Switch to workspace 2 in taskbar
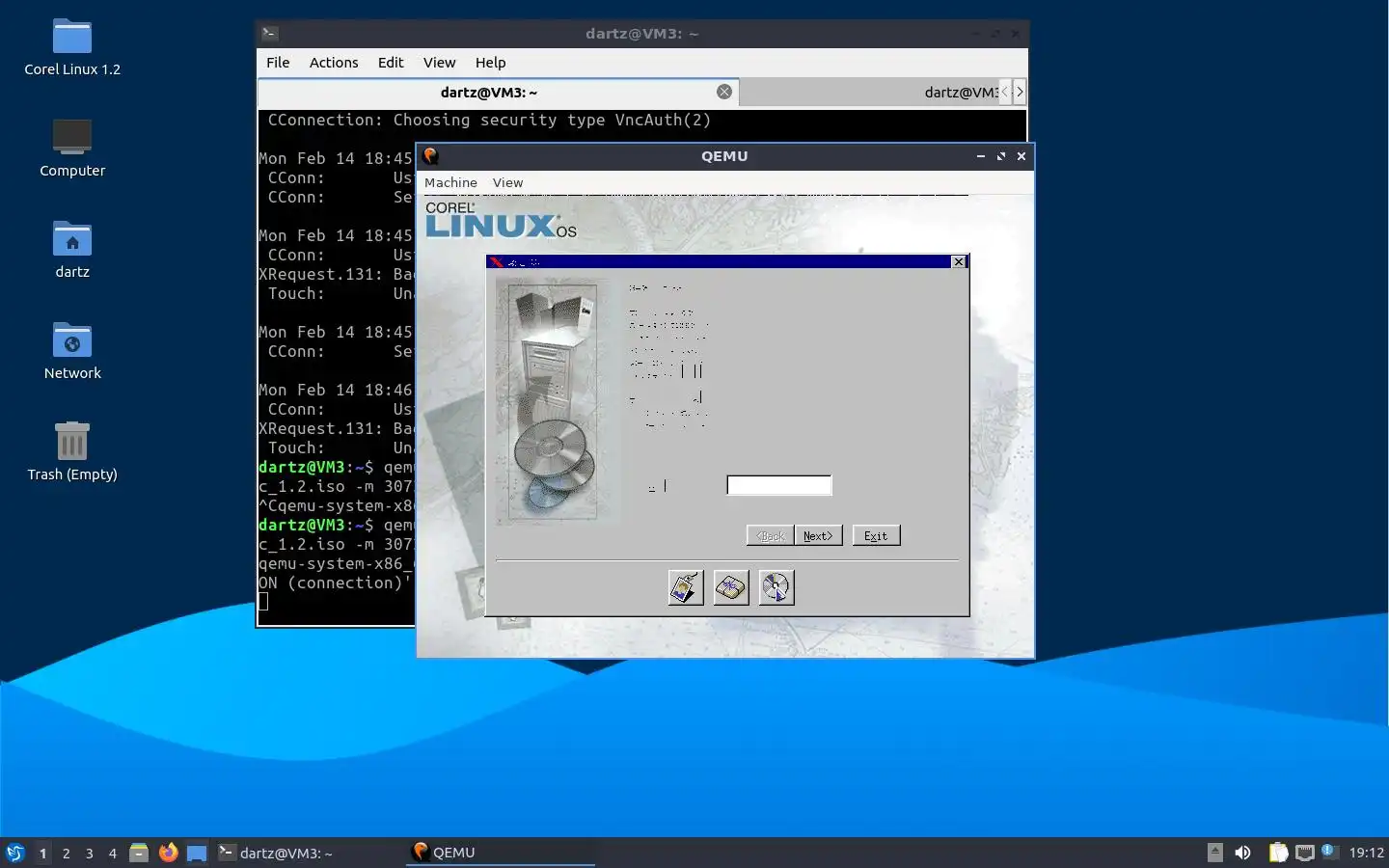 click(66, 853)
